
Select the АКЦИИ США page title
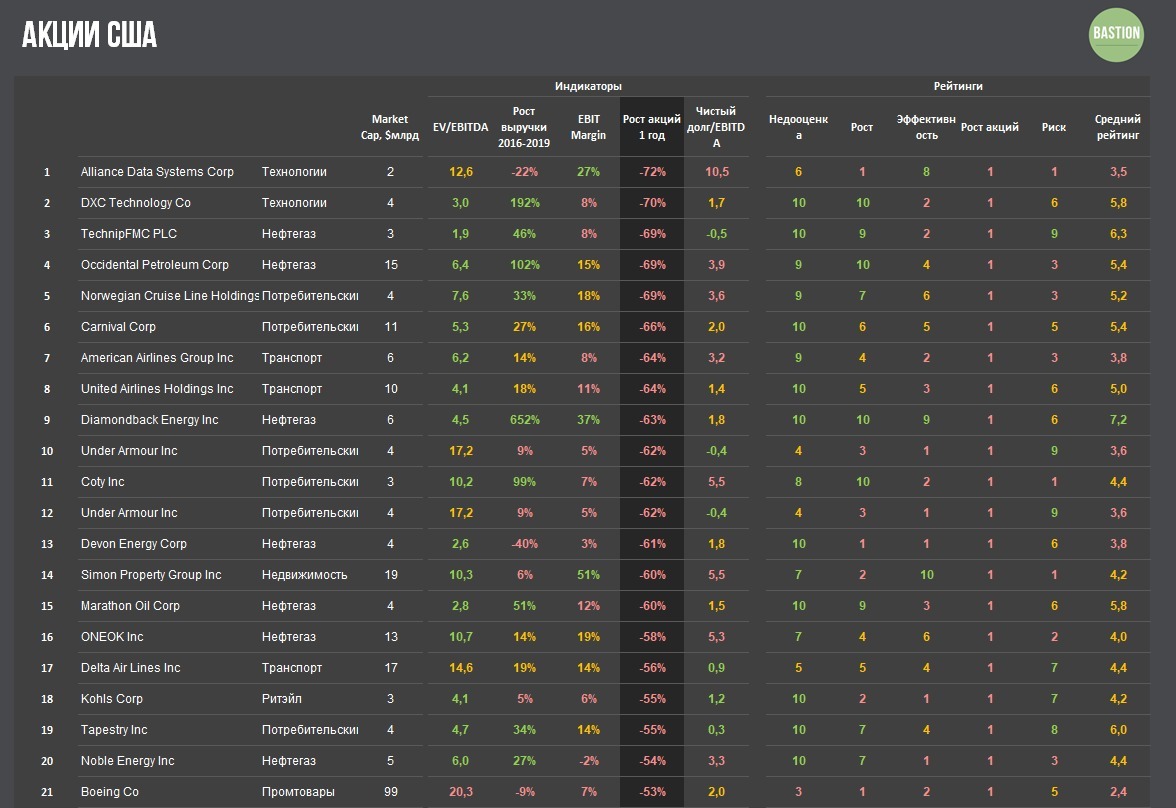coord(89,35)
